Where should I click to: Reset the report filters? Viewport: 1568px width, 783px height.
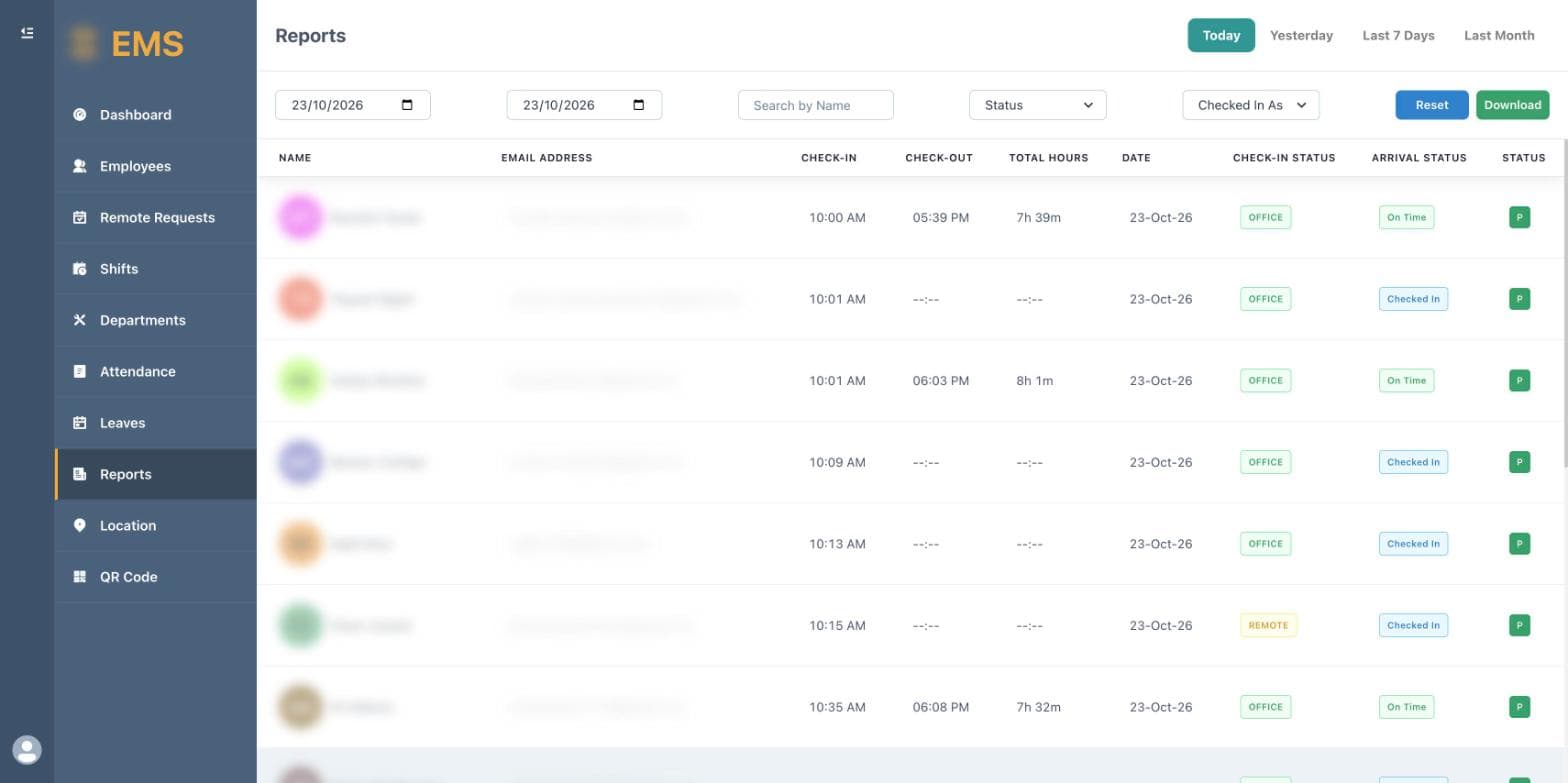click(x=1432, y=105)
